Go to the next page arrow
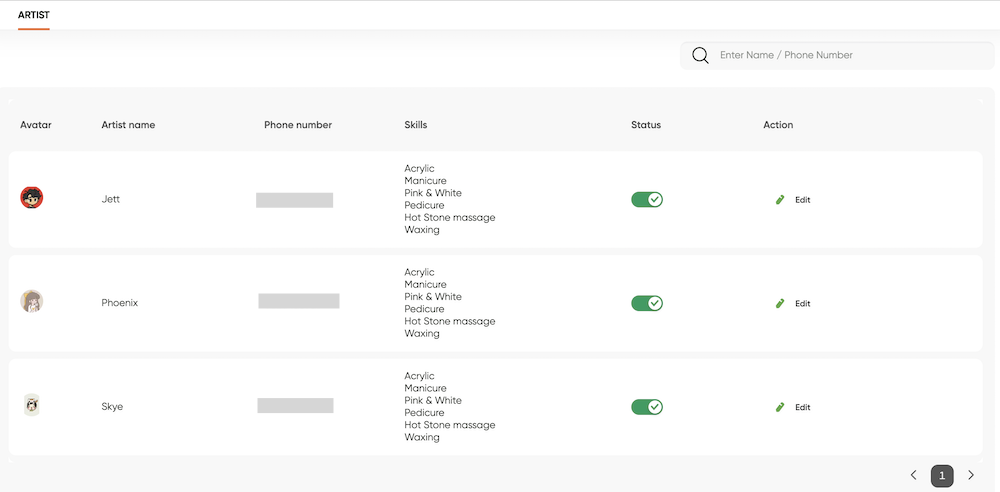 [x=971, y=475]
